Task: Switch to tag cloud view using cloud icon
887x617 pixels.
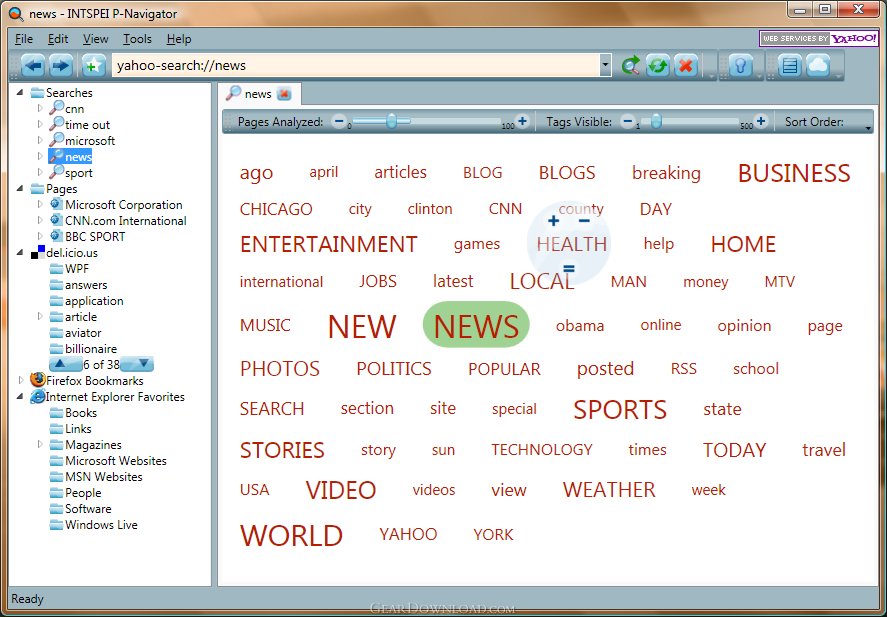Action: pos(818,66)
